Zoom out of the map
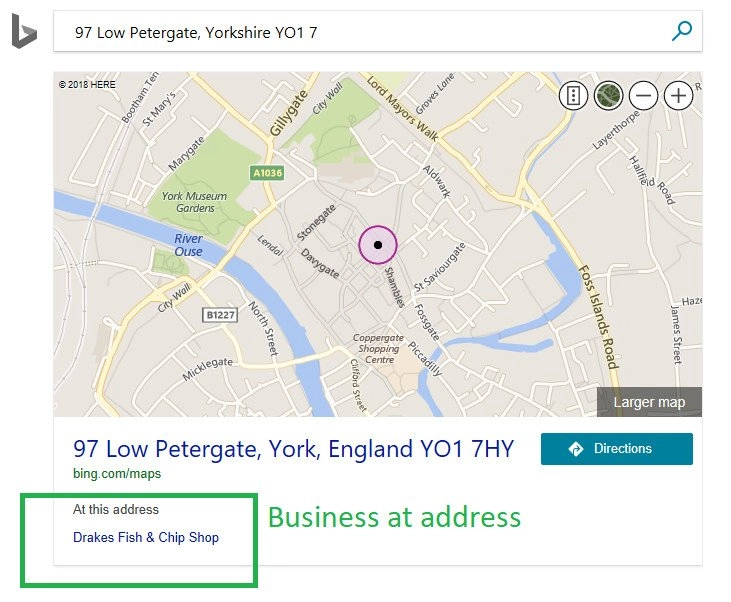731x602 pixels. point(643,96)
